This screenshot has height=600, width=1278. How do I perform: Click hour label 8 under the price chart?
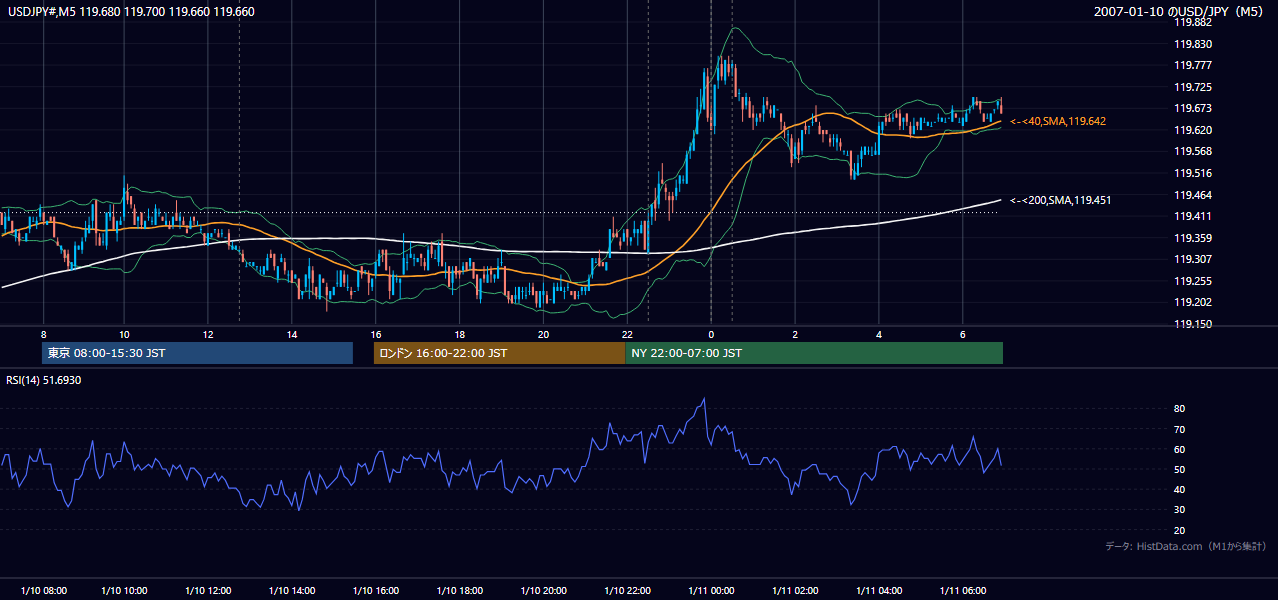click(43, 334)
